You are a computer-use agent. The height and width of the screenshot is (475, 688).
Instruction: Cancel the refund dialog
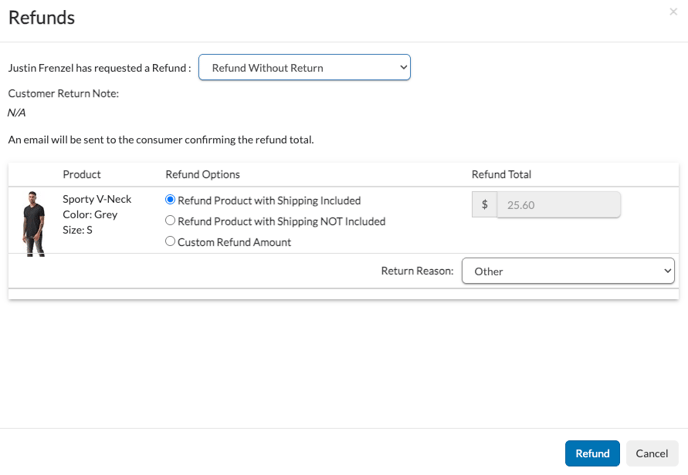651,453
